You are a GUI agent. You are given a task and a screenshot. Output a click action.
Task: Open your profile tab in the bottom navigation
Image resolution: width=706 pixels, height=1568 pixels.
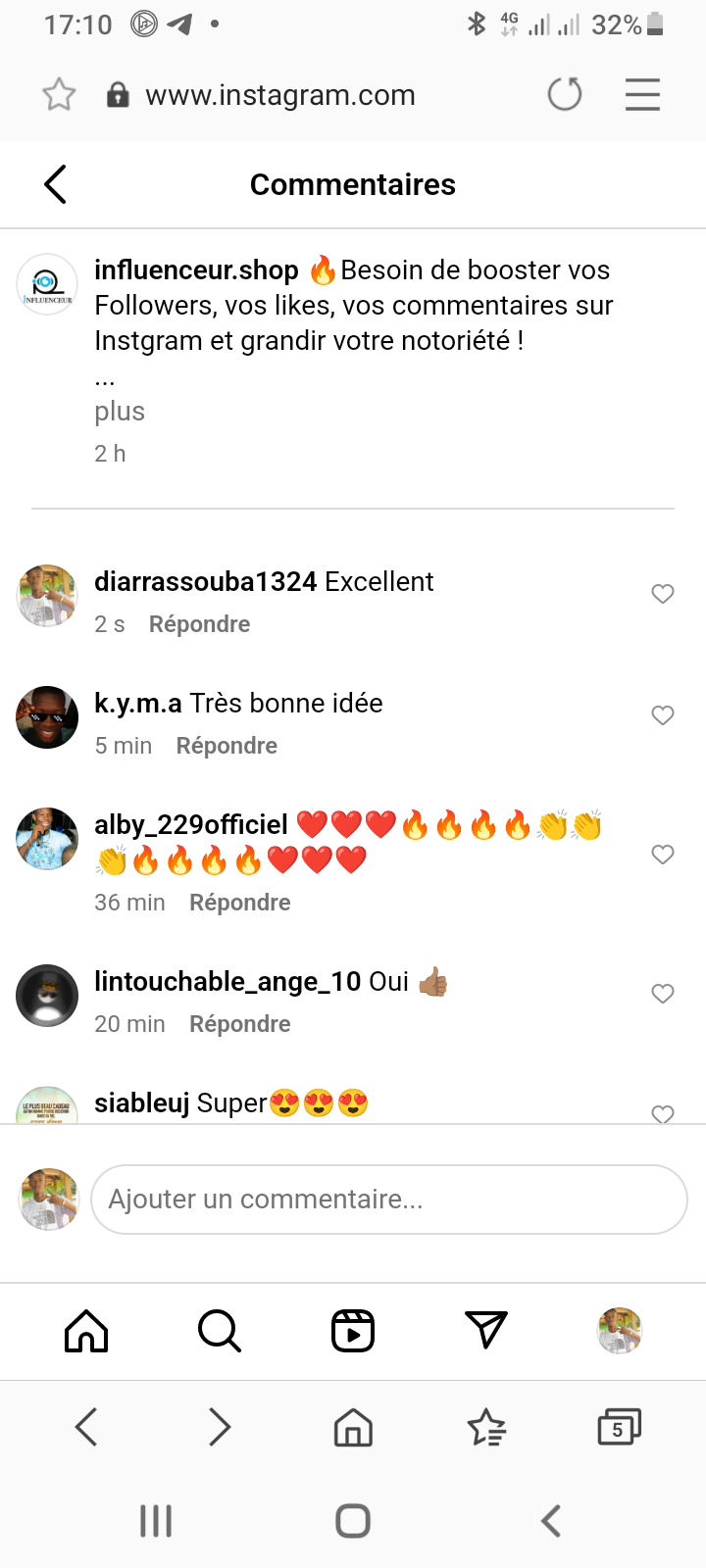620,1331
